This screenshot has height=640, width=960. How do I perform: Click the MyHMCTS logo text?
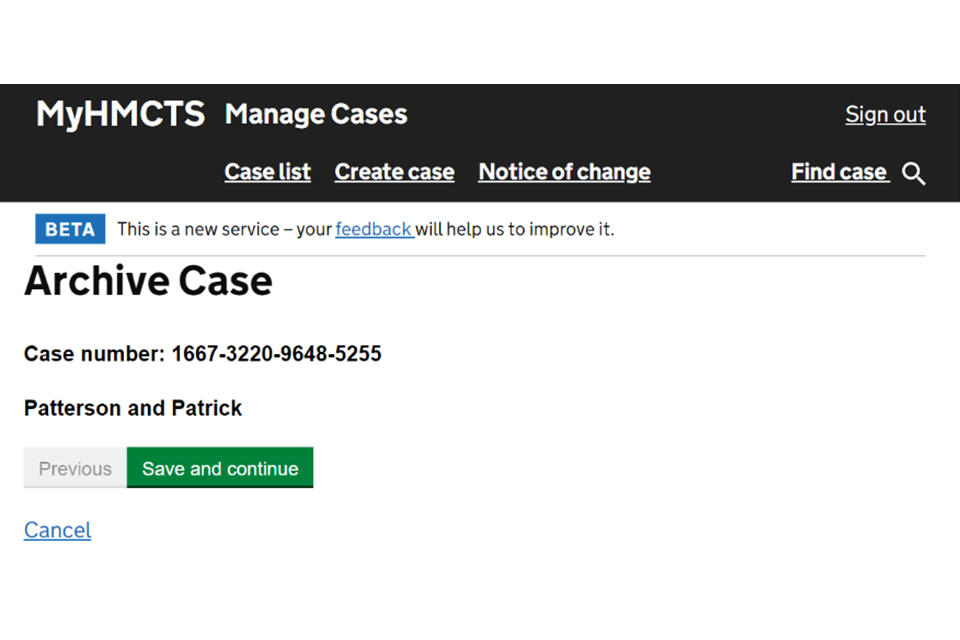(120, 114)
